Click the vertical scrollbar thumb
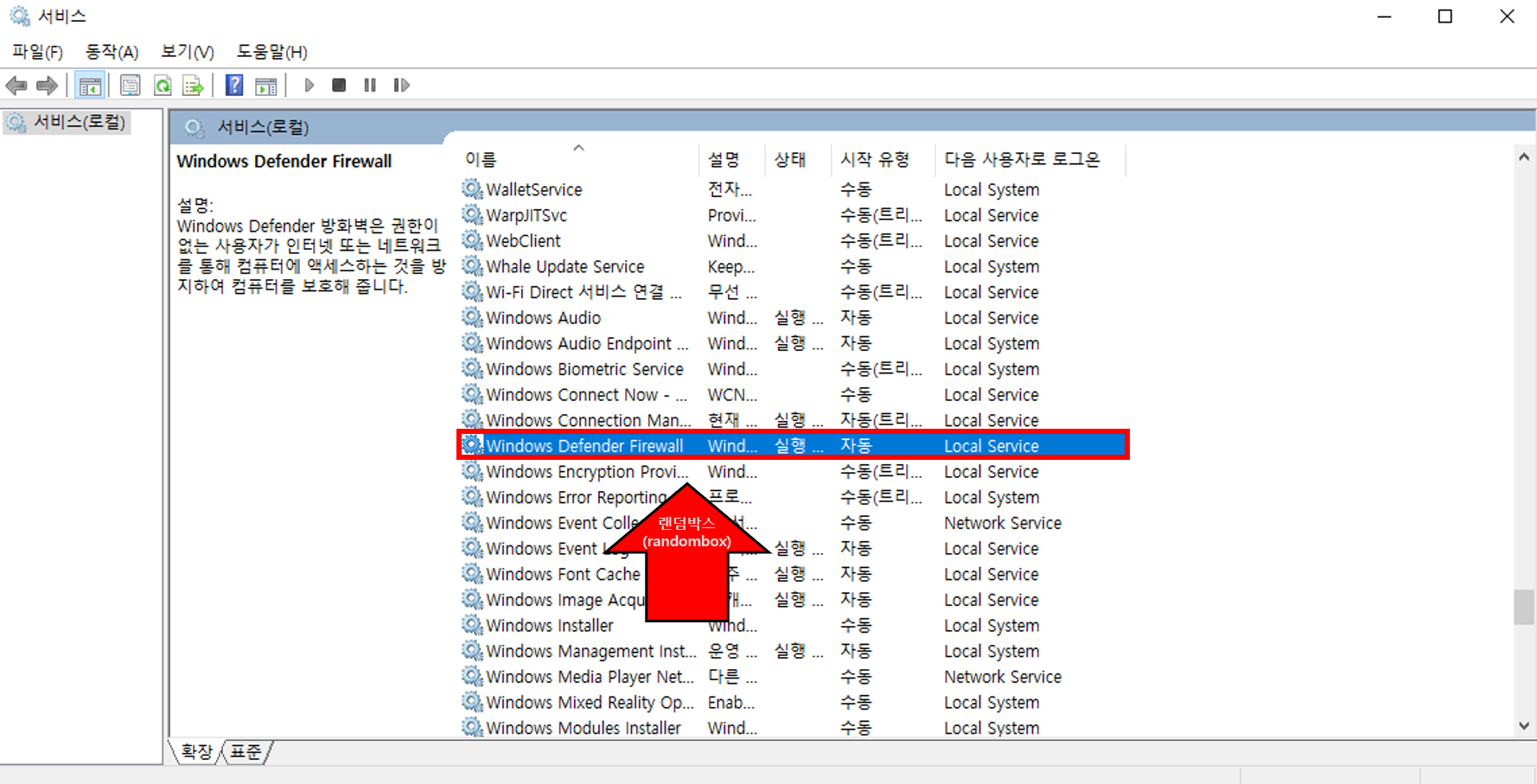The height and width of the screenshot is (784, 1537). [x=1524, y=606]
